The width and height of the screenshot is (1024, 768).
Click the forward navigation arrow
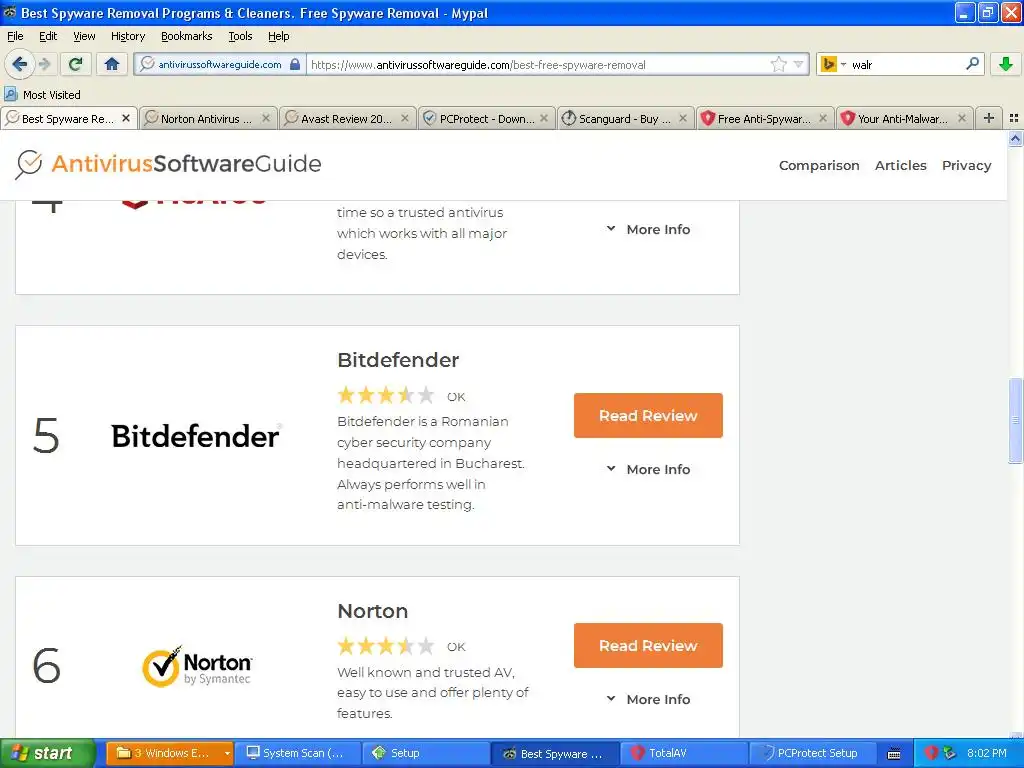(x=45, y=64)
